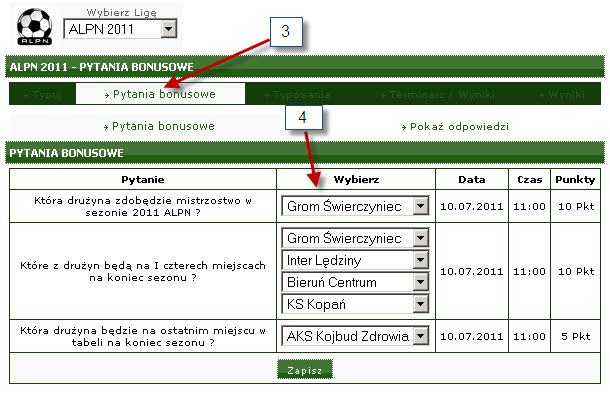Click the 11:00 time in the top-four row
This screenshot has height=394, width=610.
click(529, 271)
